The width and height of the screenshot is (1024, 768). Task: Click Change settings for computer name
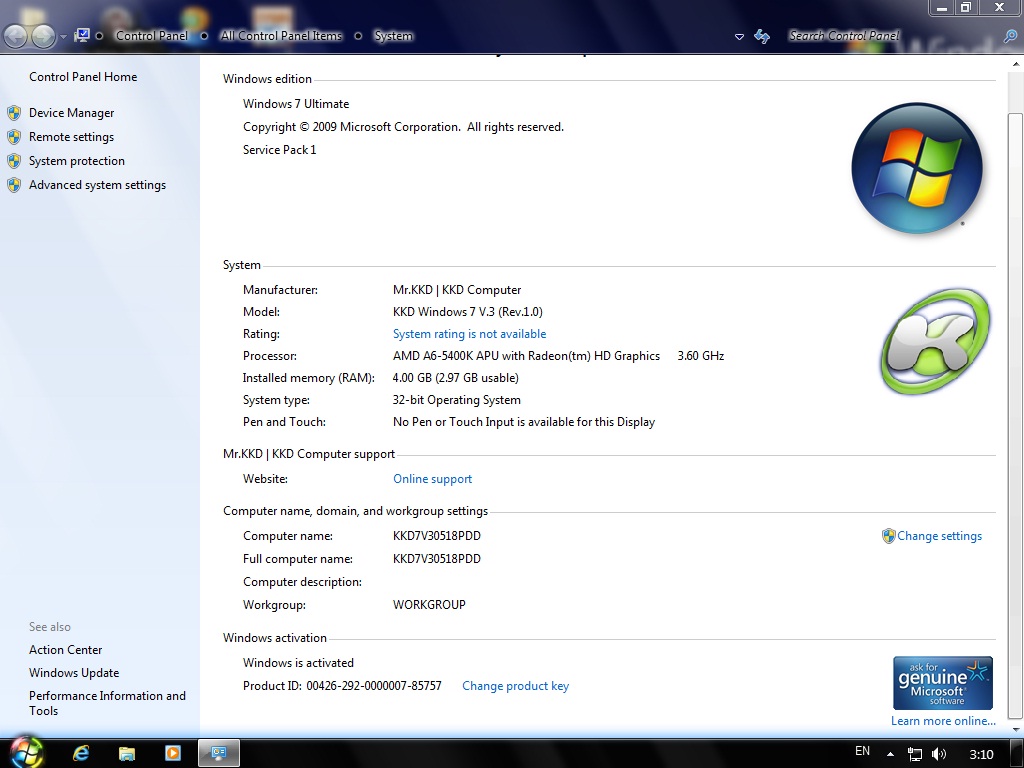point(939,536)
